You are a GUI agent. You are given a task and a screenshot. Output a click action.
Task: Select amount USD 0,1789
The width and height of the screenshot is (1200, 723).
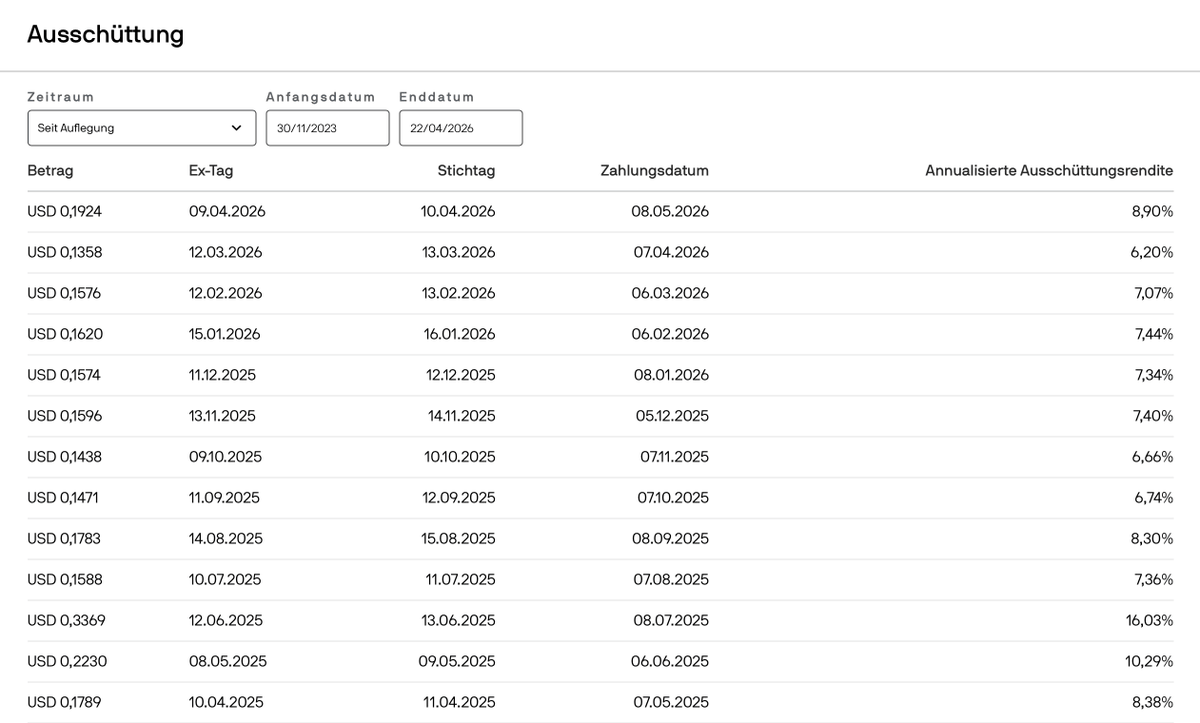coord(65,703)
